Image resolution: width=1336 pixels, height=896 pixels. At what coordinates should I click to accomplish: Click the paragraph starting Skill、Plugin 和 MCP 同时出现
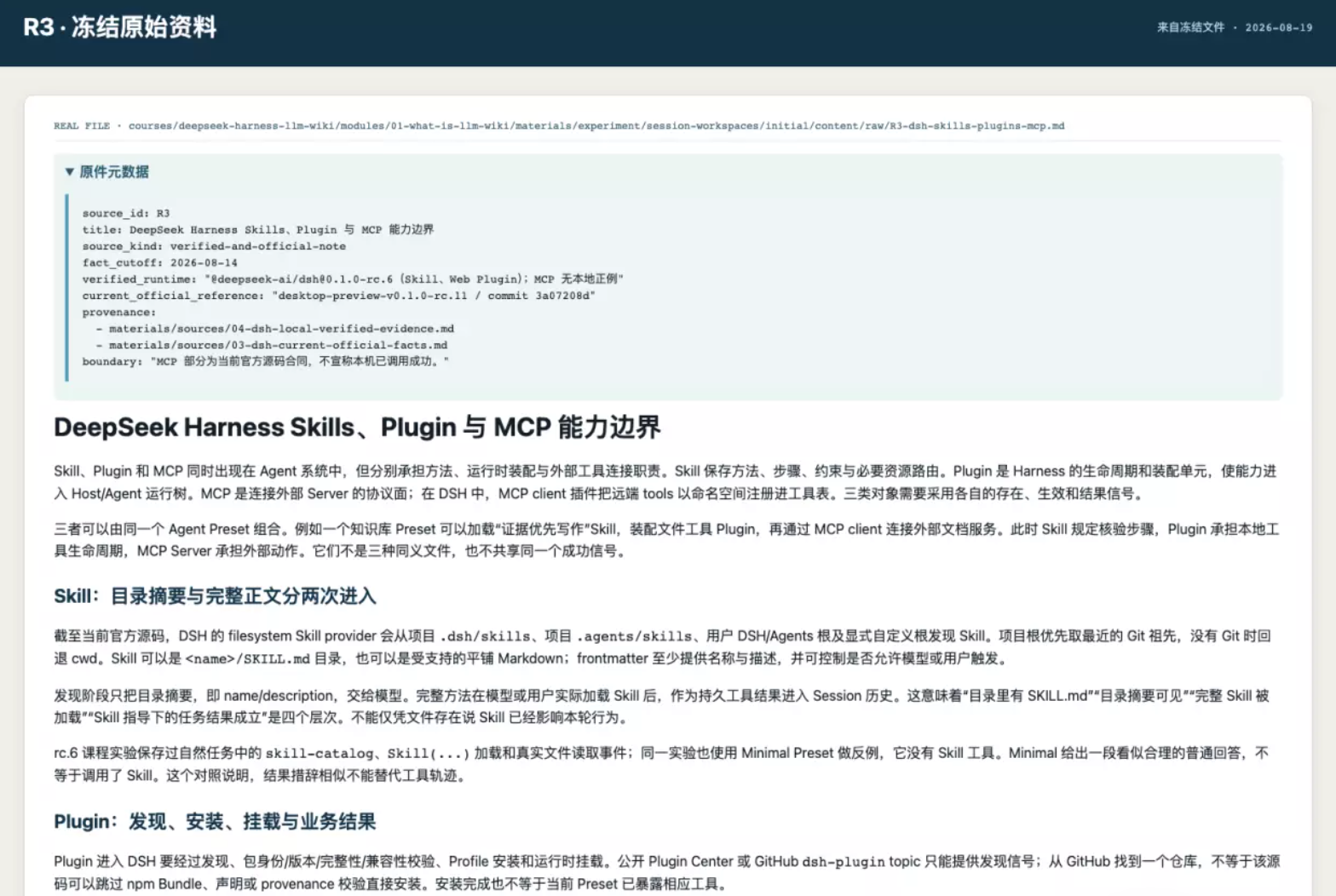click(667, 482)
